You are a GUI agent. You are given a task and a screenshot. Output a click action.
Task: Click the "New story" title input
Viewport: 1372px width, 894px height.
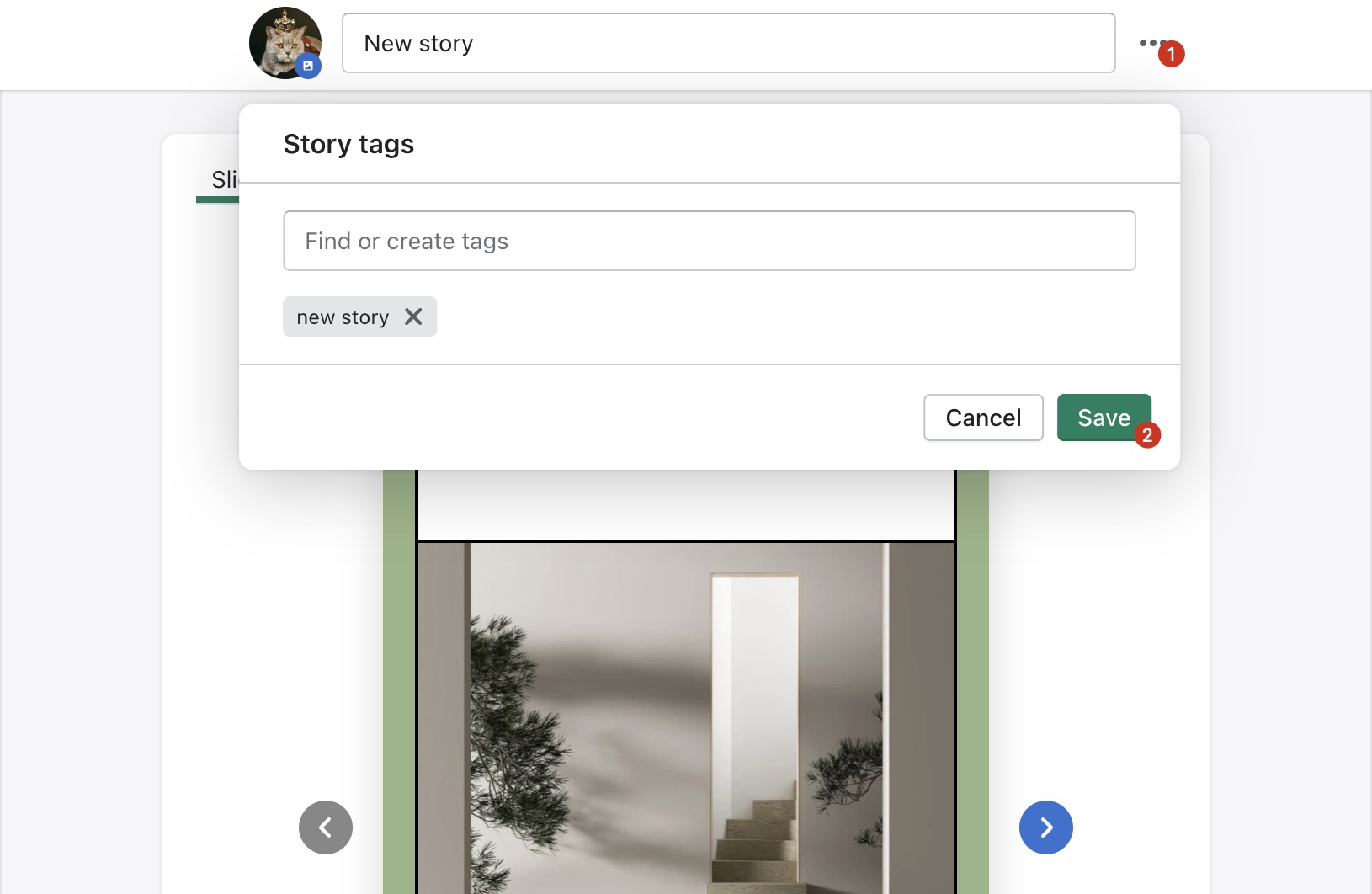729,43
